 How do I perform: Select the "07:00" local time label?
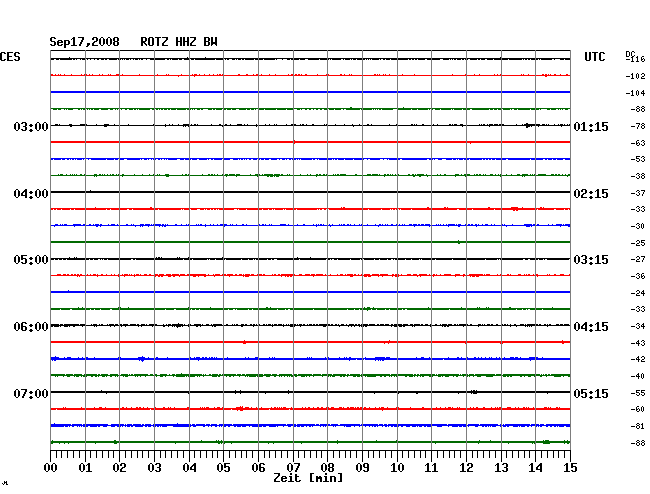pos(31,393)
